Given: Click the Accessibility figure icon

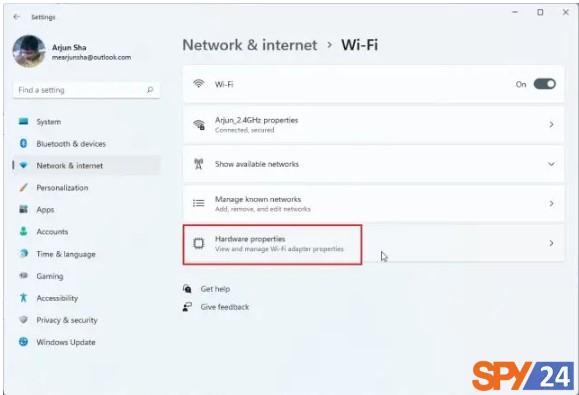Looking at the screenshot, I should [23, 298].
